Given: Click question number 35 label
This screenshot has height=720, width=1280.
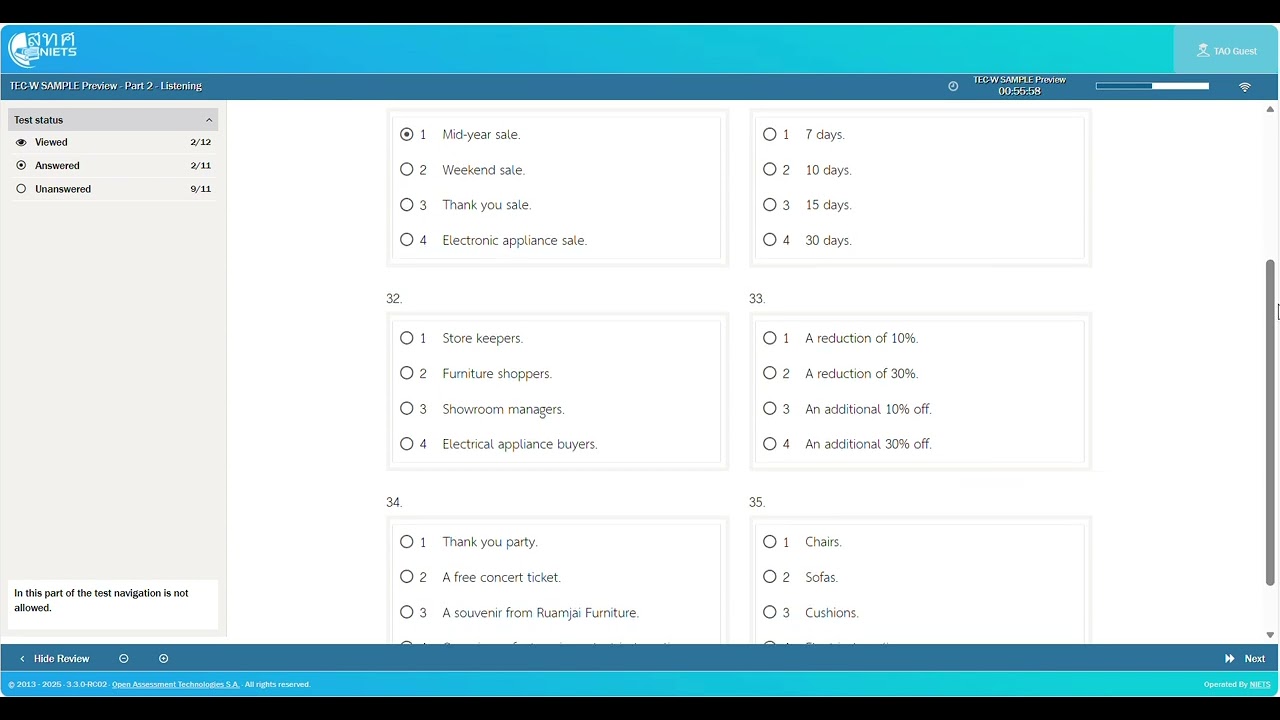Looking at the screenshot, I should point(757,503).
